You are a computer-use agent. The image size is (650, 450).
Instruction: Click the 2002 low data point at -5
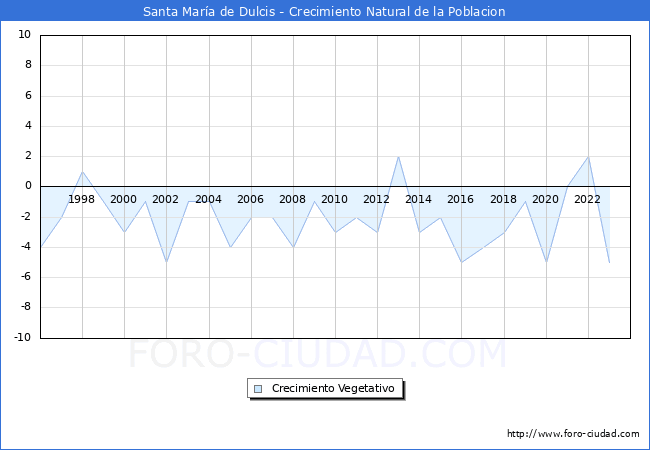[x=167, y=262]
